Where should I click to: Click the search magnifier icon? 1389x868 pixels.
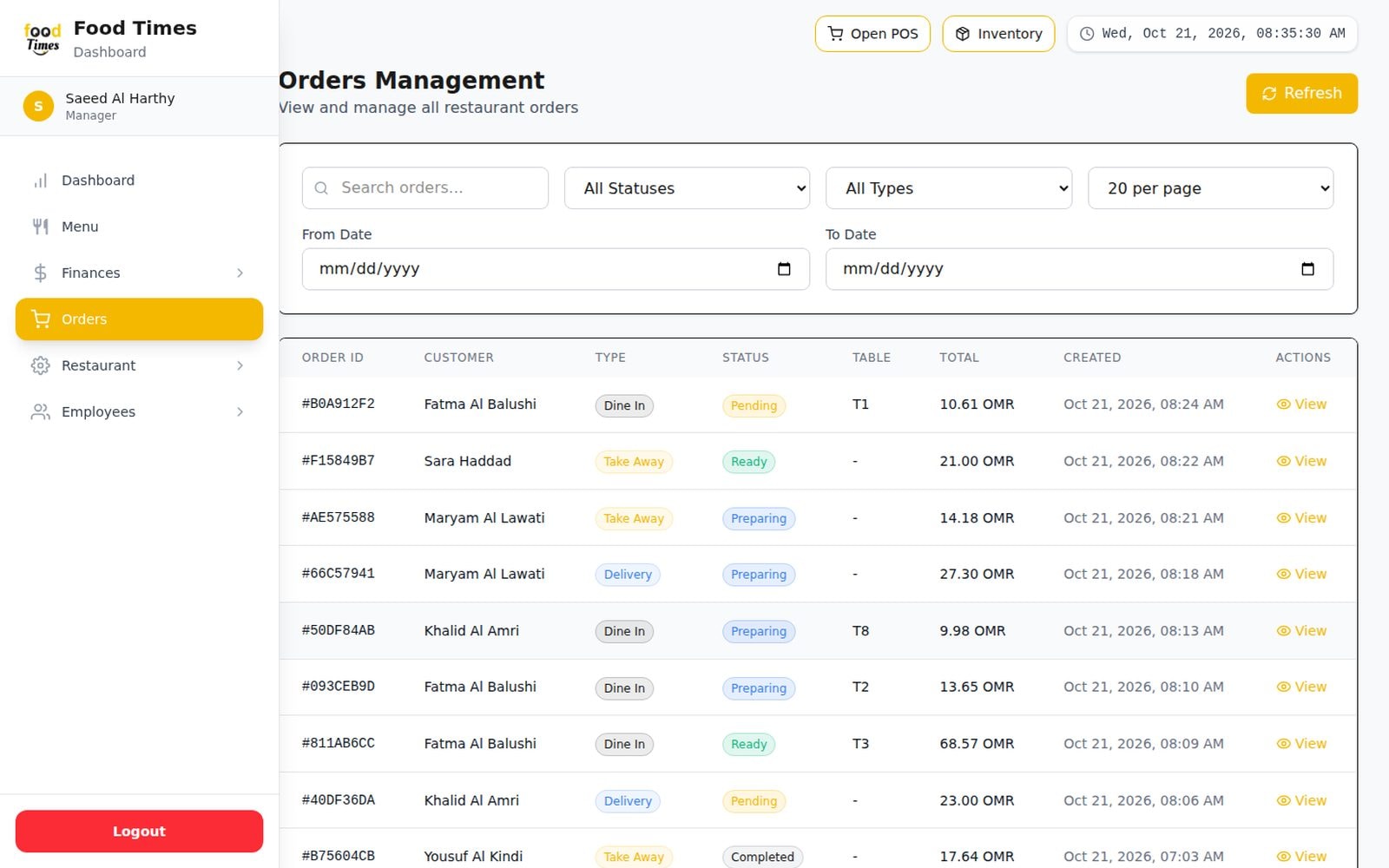click(321, 188)
